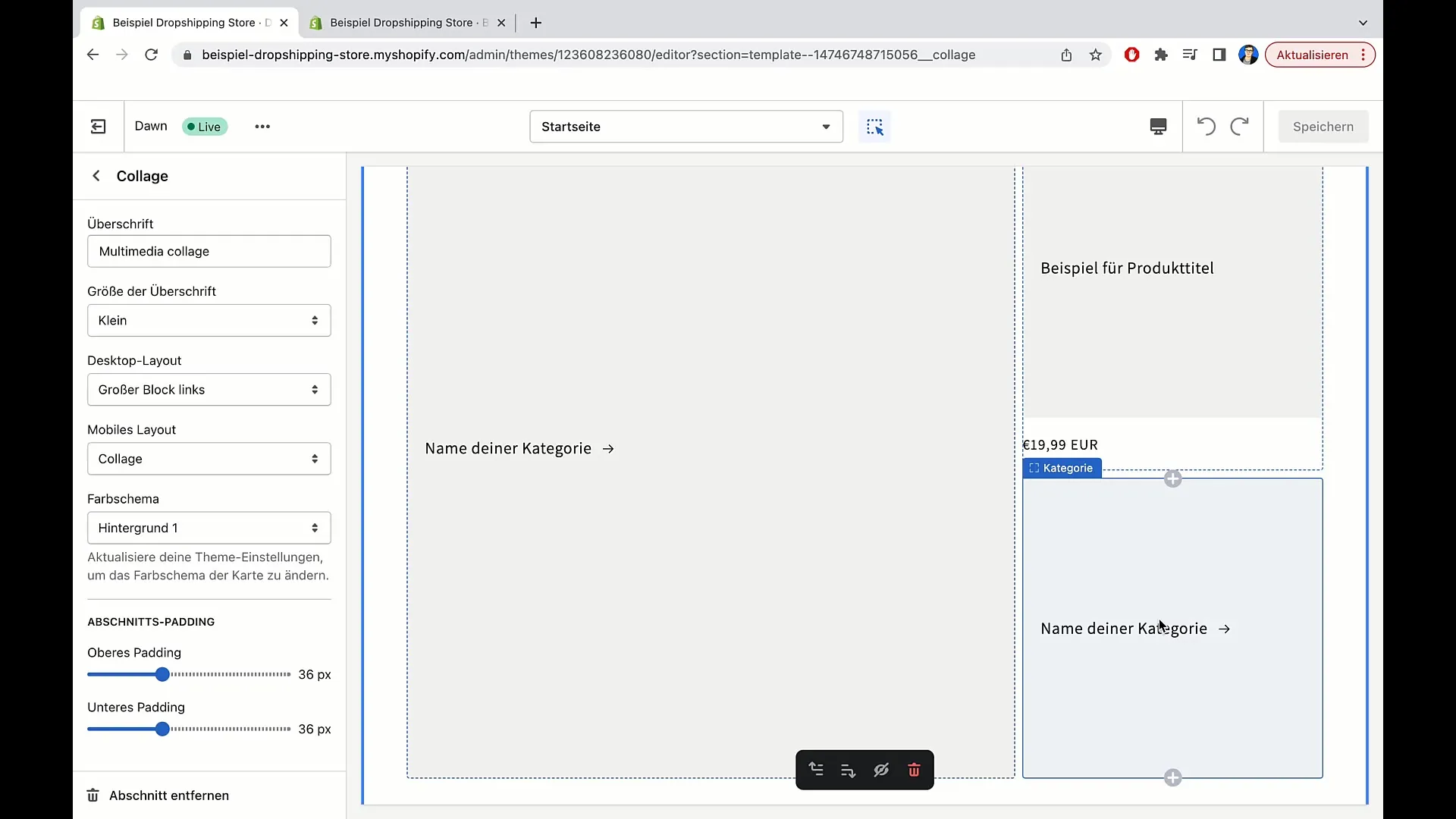The image size is (1456, 819).
Task: Select the Kategorie block label
Action: coord(1062,468)
